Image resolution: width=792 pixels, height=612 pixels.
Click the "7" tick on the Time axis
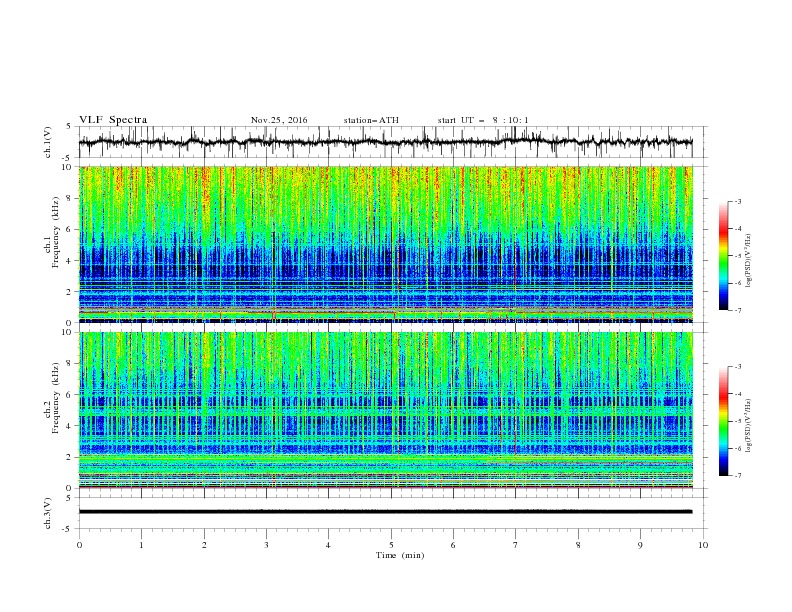[516, 545]
